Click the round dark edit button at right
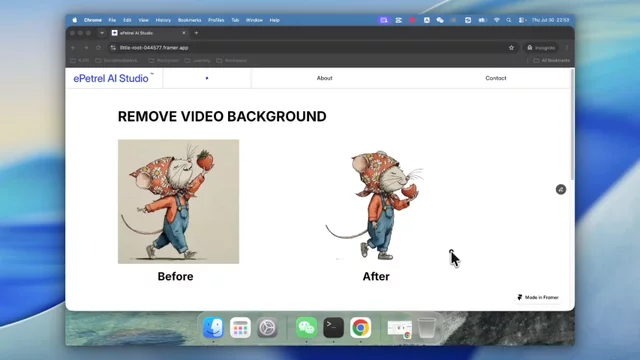This screenshot has height=360, width=640. coord(561,189)
